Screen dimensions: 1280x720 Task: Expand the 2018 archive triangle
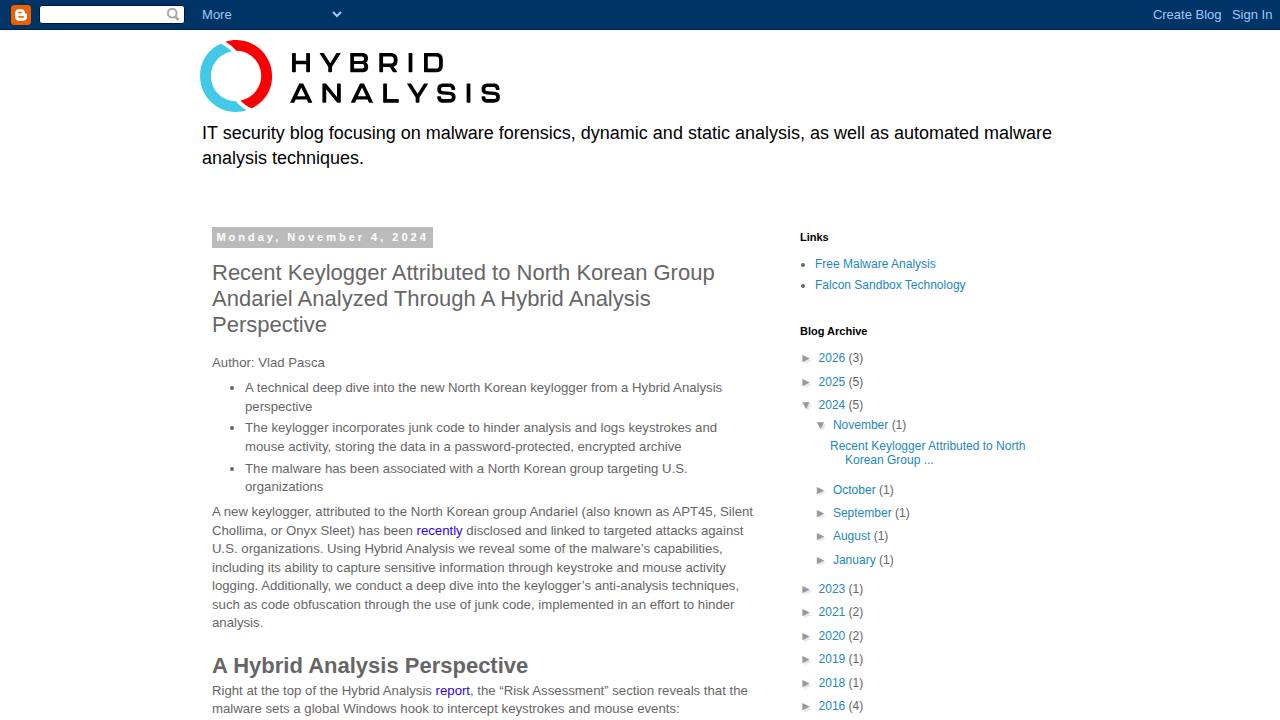tap(807, 683)
